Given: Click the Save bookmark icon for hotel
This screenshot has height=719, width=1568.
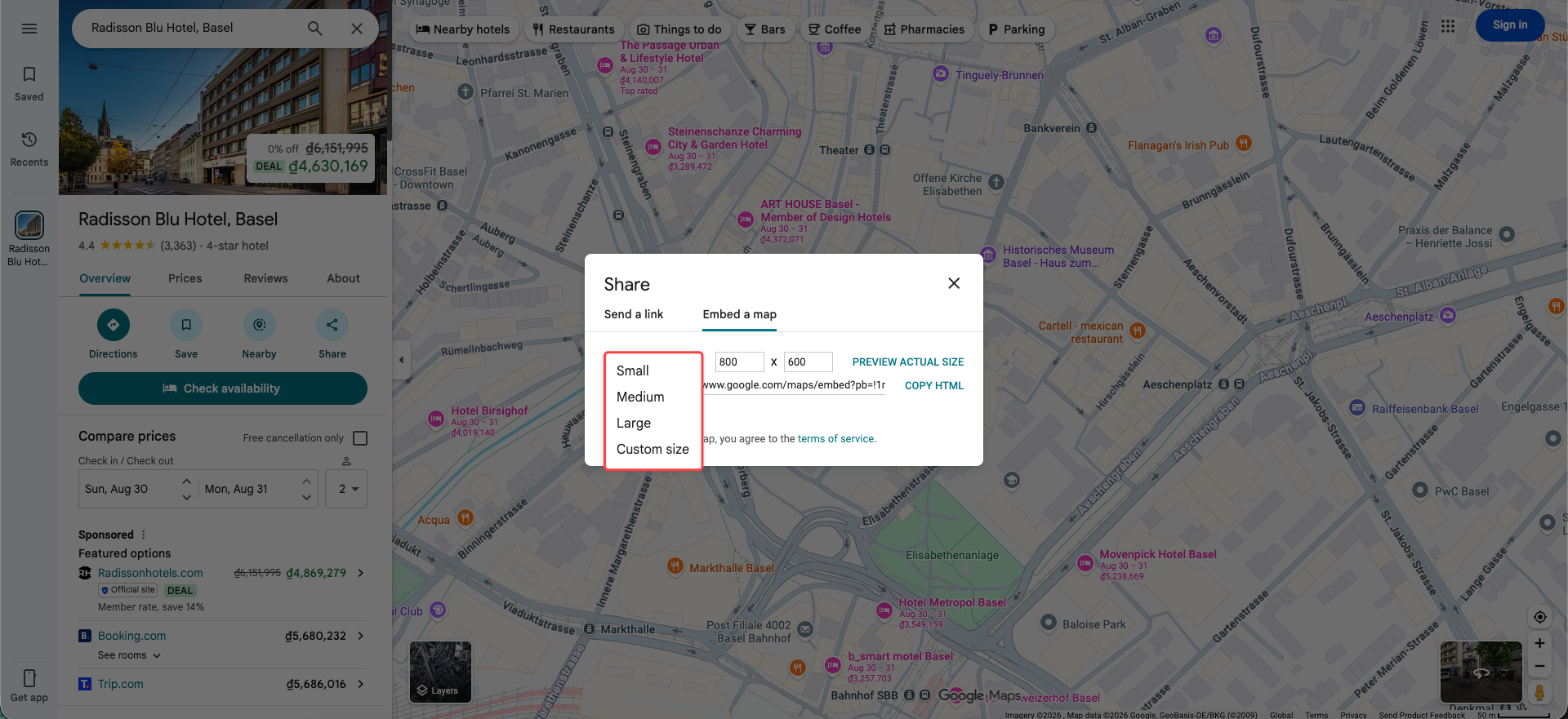Looking at the screenshot, I should (186, 325).
